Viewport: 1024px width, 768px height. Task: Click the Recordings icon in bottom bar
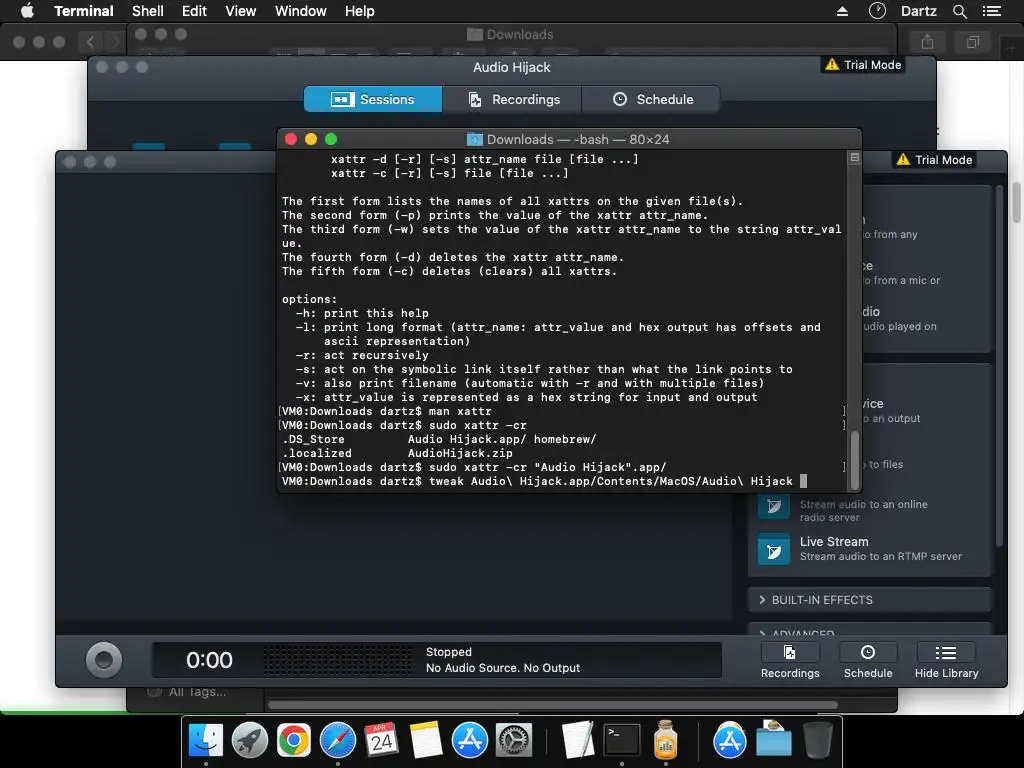point(790,652)
